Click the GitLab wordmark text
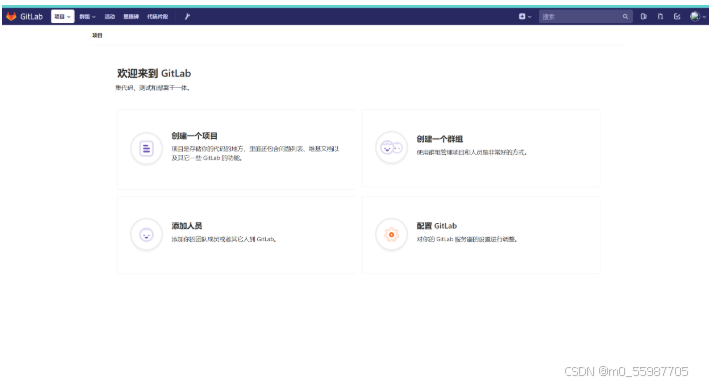This screenshot has width=709, height=384. pos(31,17)
